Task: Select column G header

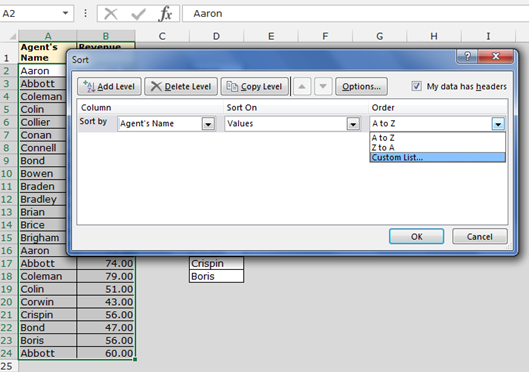Action: point(380,36)
